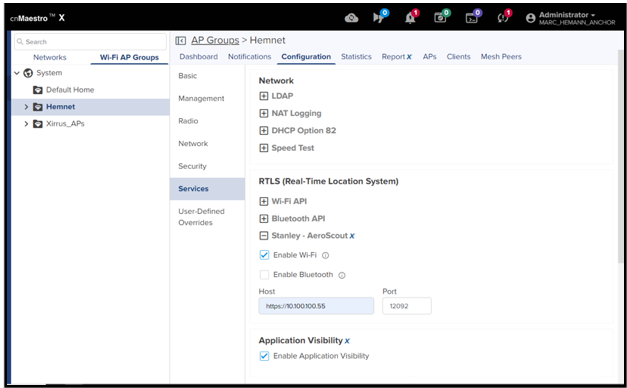This screenshot has height=388, width=627.
Task: Expand the Xirrus_APs tree node arrow
Action: 26,124
